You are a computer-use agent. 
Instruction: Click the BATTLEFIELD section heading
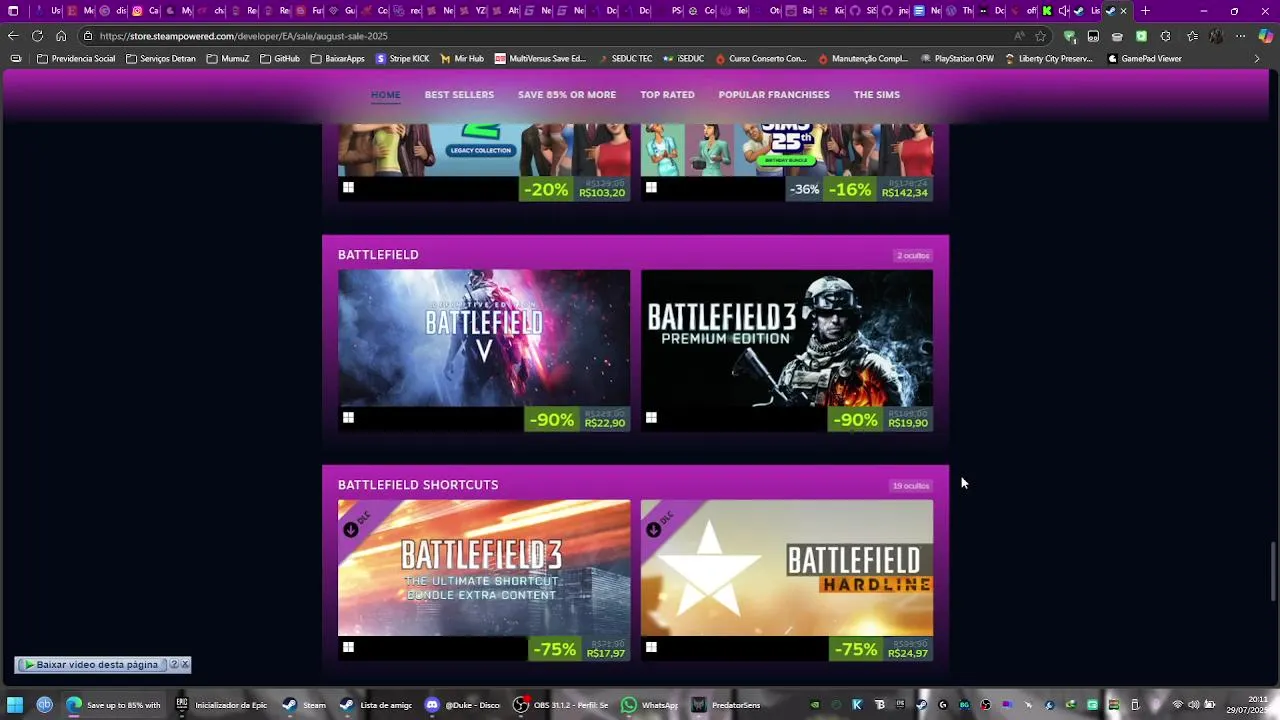[378, 255]
